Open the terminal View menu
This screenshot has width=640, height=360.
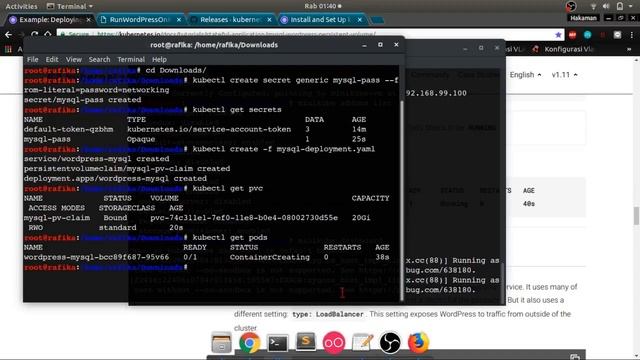pyautogui.click(x=74, y=60)
